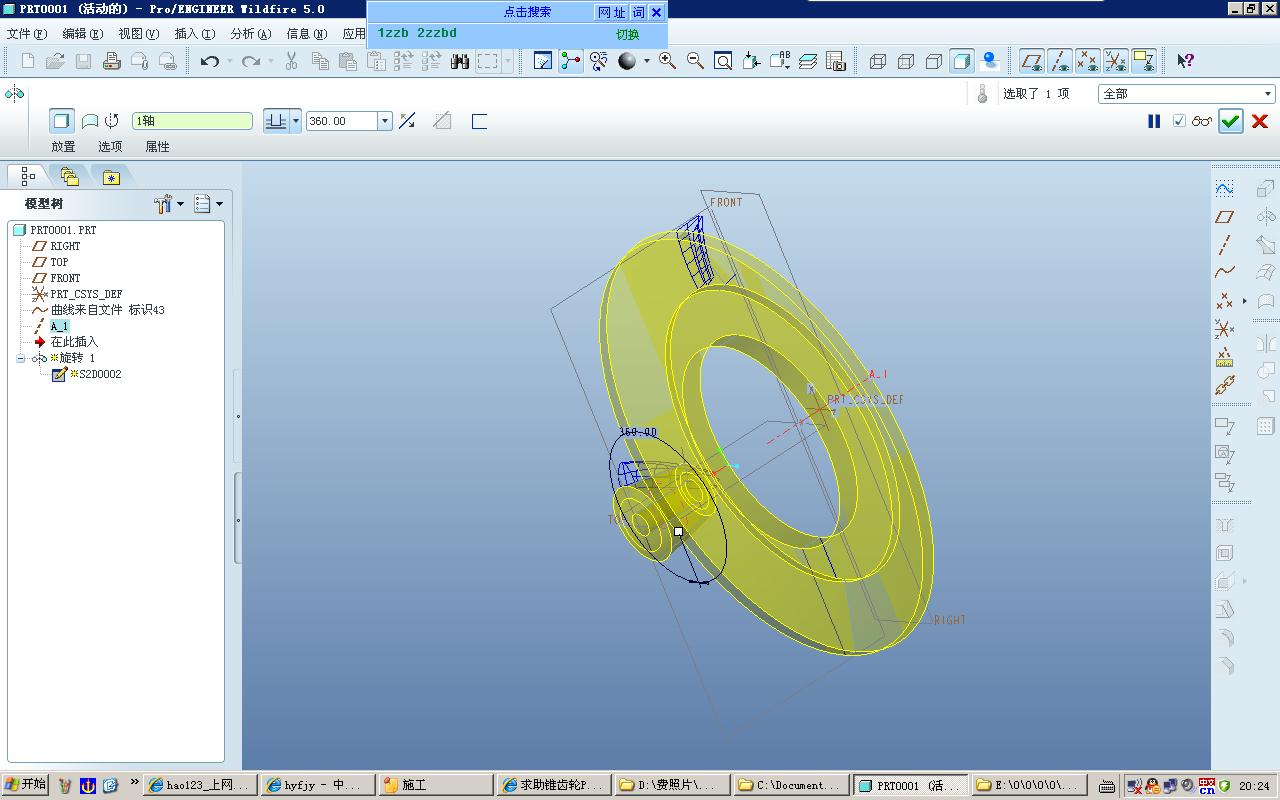This screenshot has width=1280, height=800.
Task: Select S2D0002 sketch in model tree
Action: click(x=100, y=374)
